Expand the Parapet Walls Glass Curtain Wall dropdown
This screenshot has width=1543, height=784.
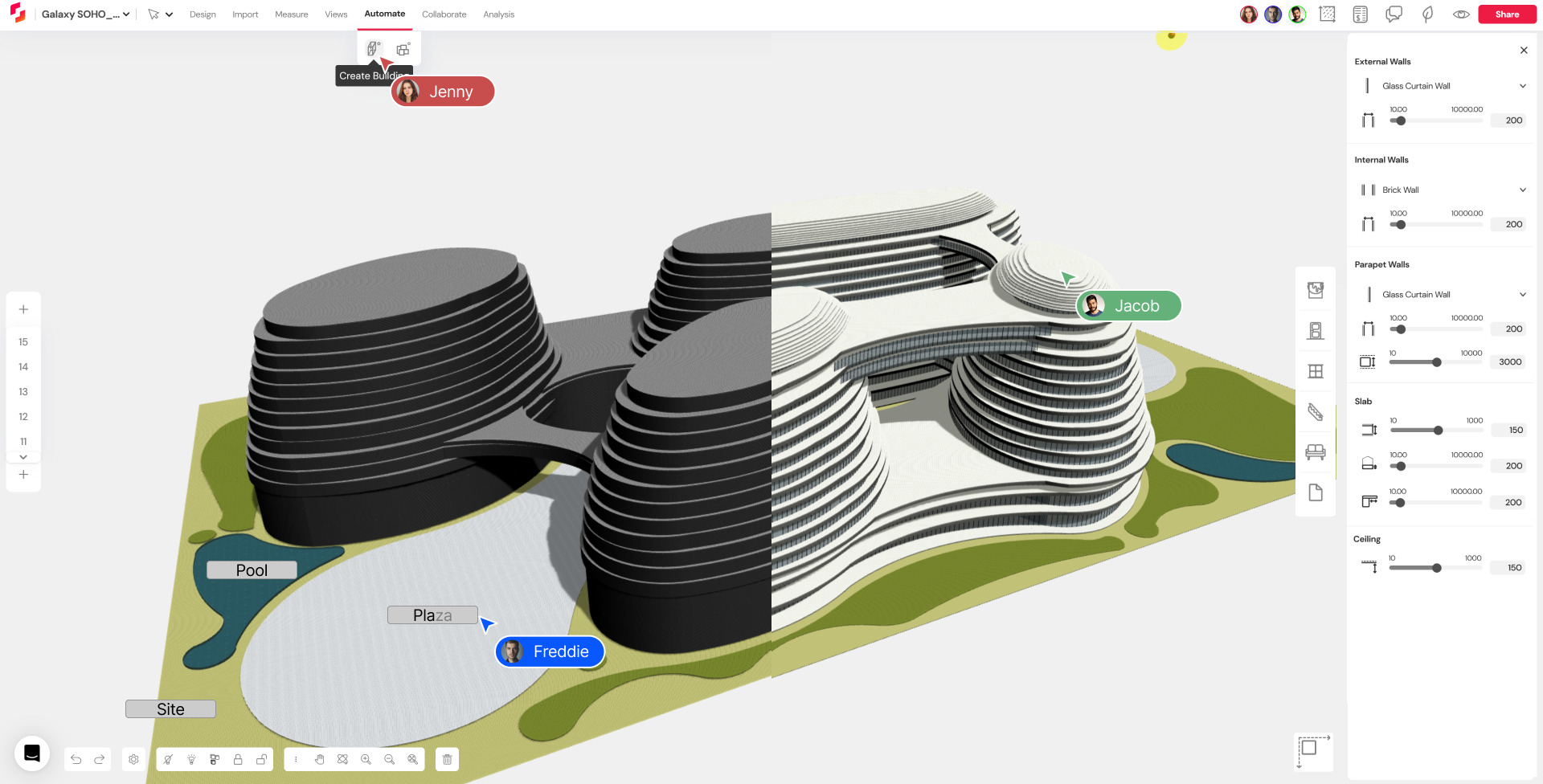[x=1522, y=295]
